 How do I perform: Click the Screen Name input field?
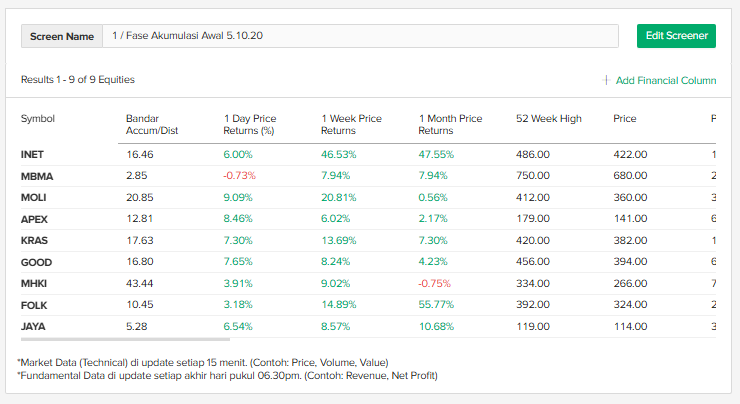coord(360,36)
